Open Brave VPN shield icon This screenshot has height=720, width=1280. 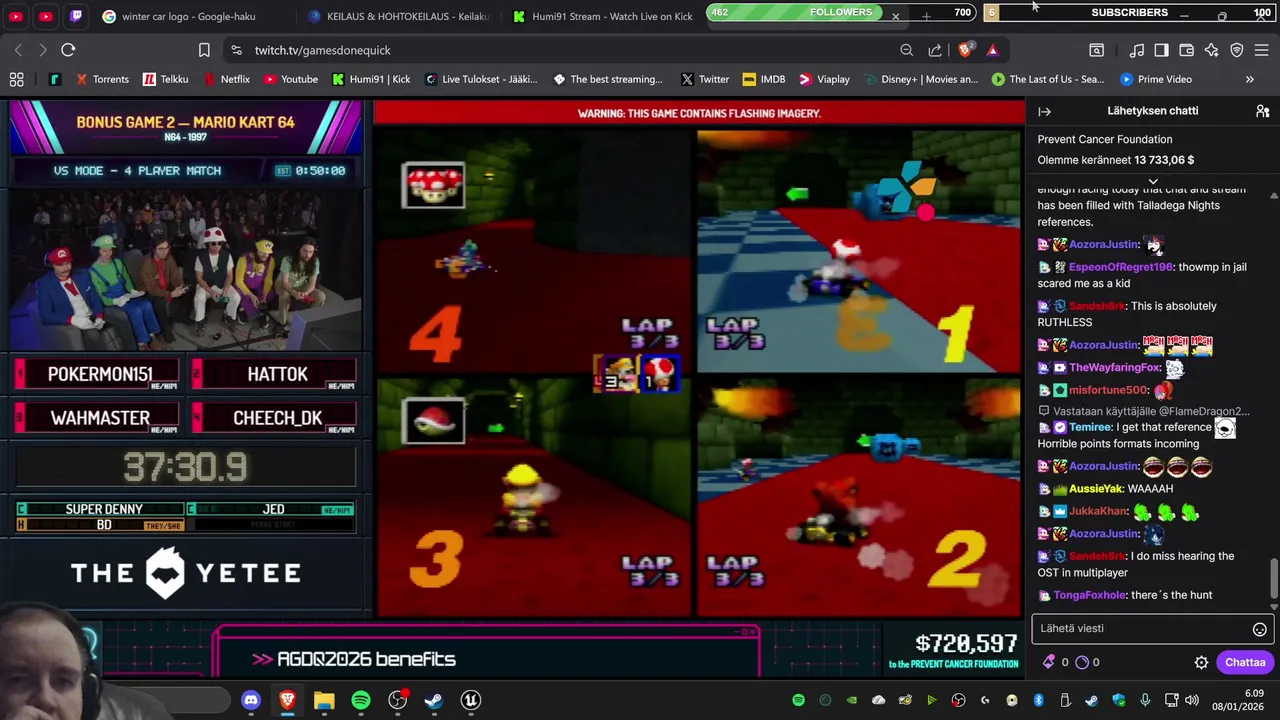[x=1237, y=50]
